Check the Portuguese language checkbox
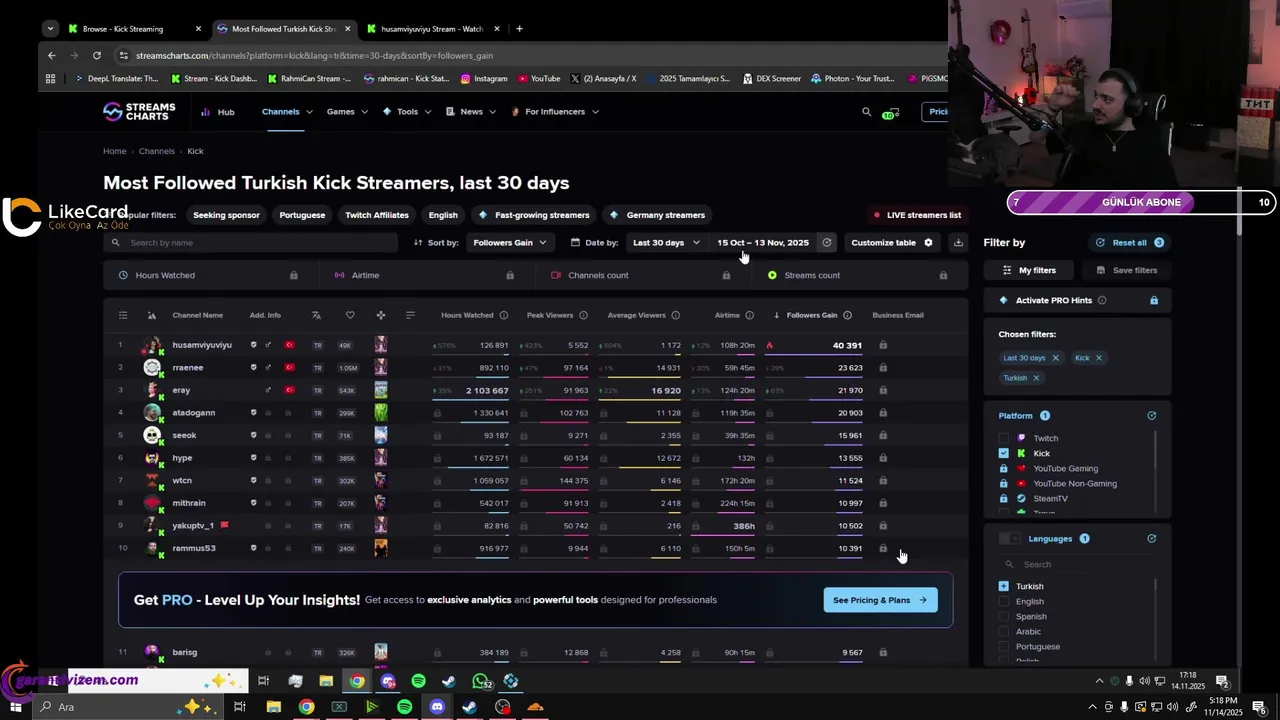 point(1004,646)
